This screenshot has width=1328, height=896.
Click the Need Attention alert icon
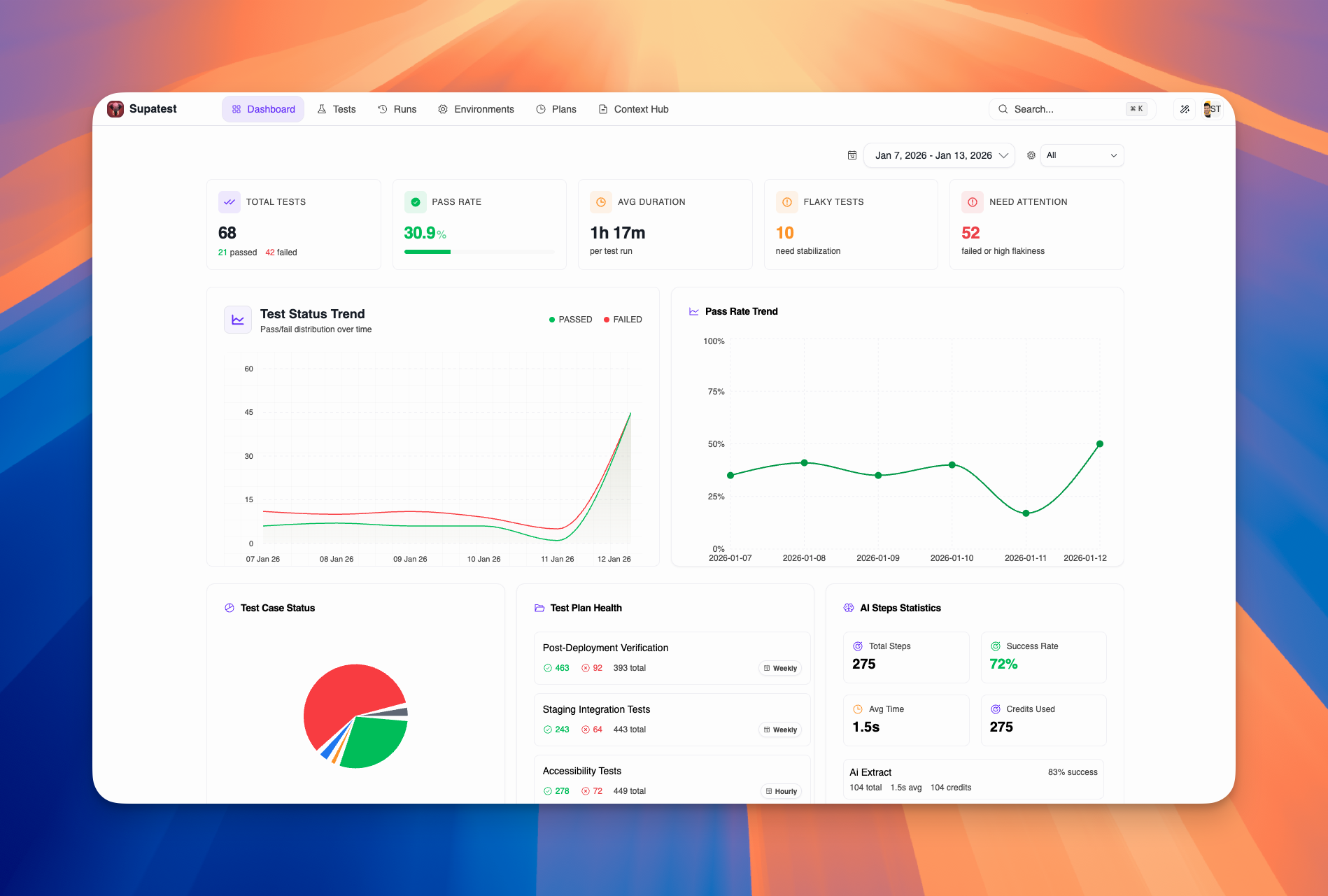972,201
